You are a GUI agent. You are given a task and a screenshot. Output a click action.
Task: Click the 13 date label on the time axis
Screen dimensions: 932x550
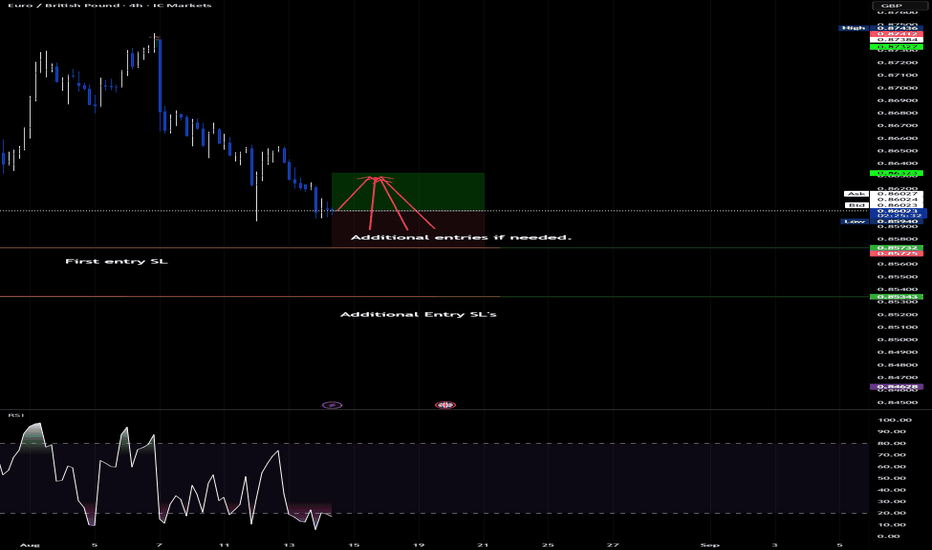288,545
